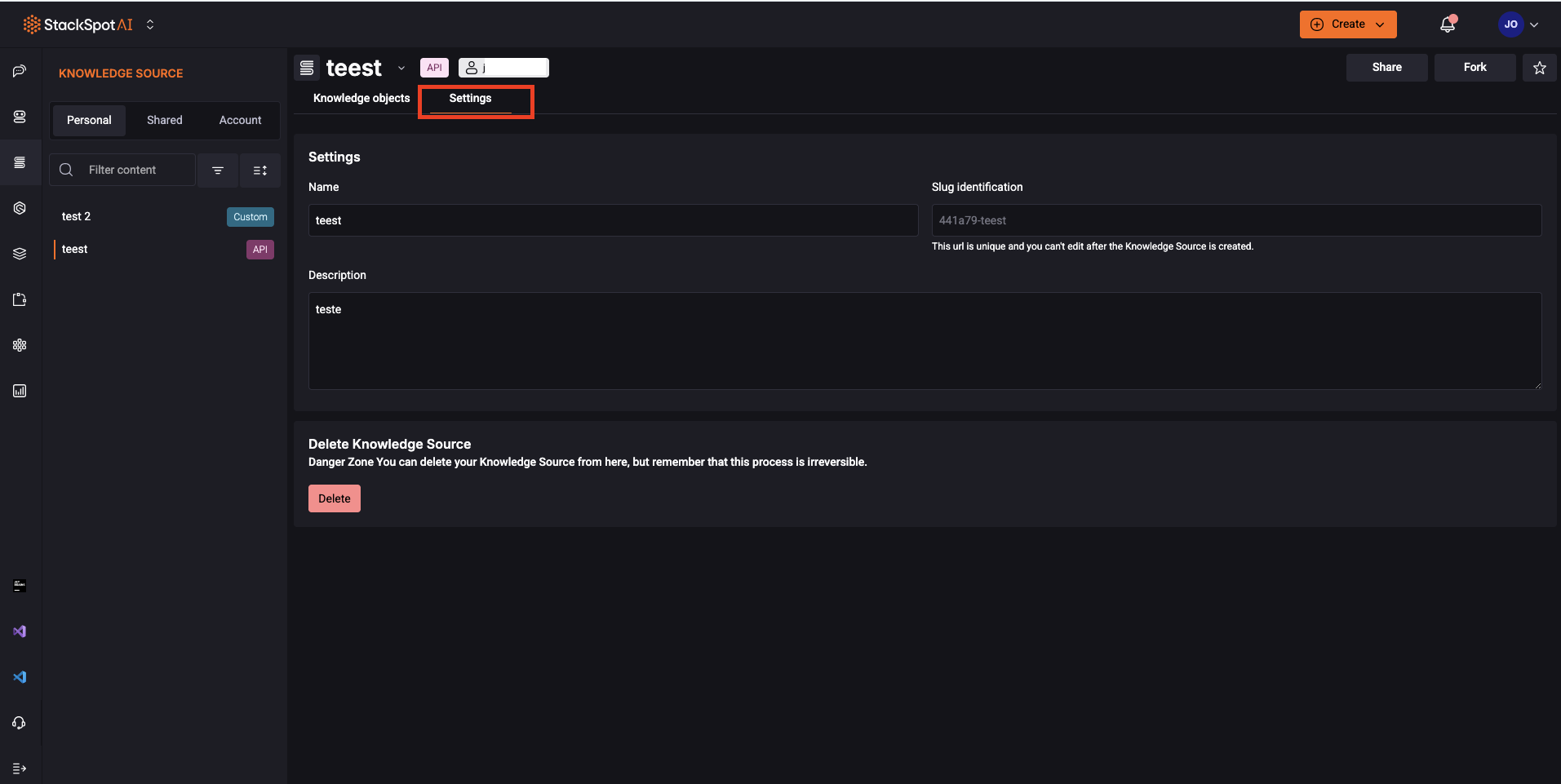The width and height of the screenshot is (1561, 784).
Task: Open the Knowledge Source sidebar icon
Action: click(x=20, y=162)
